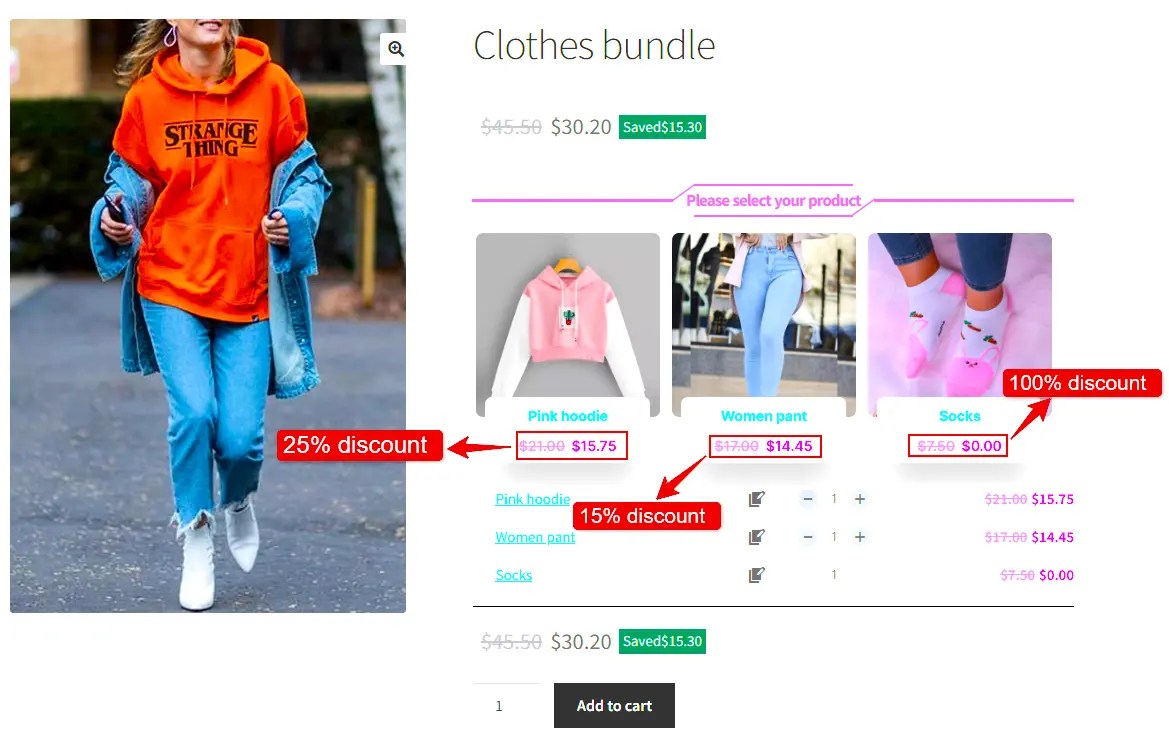The image size is (1169, 729).
Task: Click the magnifier zoom icon on product image
Action: pos(395,49)
